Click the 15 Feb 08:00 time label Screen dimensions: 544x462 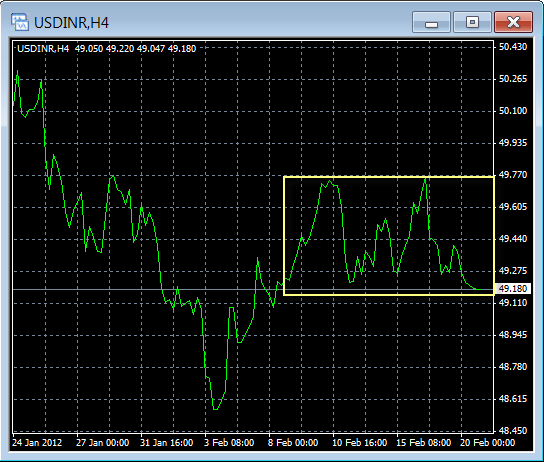coord(424,443)
